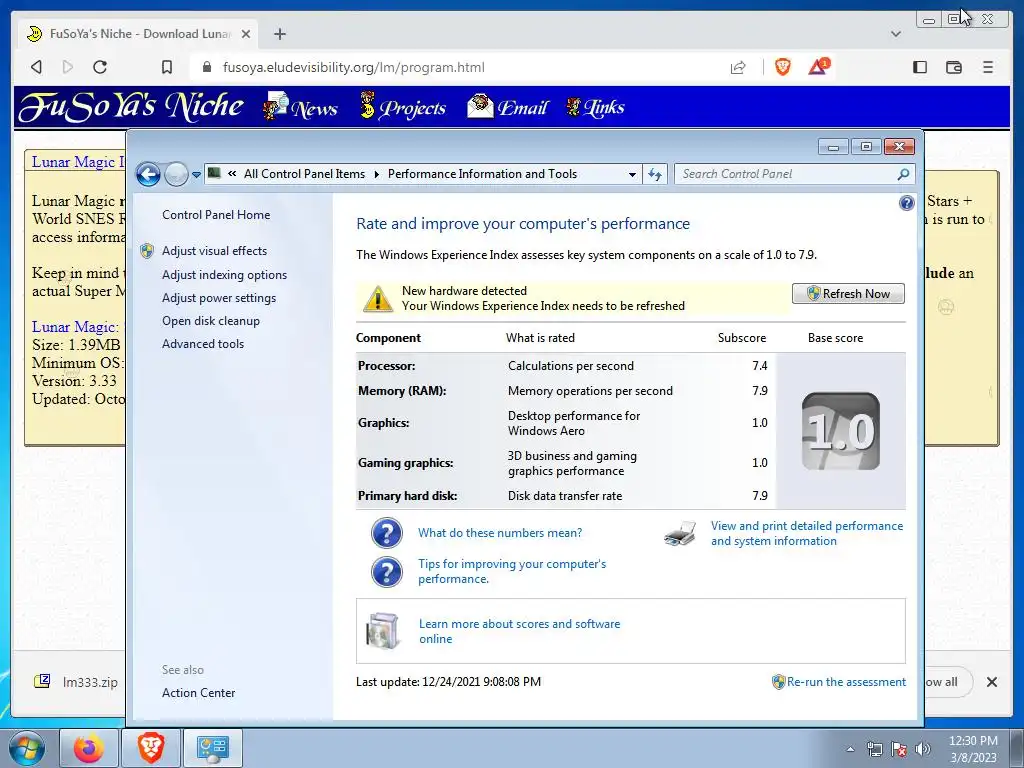1024x768 pixels.
Task: Toggle the browser sidebar panel icon
Action: 920,67
